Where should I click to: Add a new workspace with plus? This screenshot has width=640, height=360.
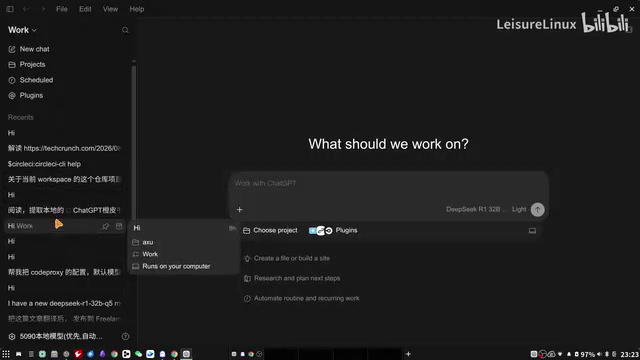point(408,354)
